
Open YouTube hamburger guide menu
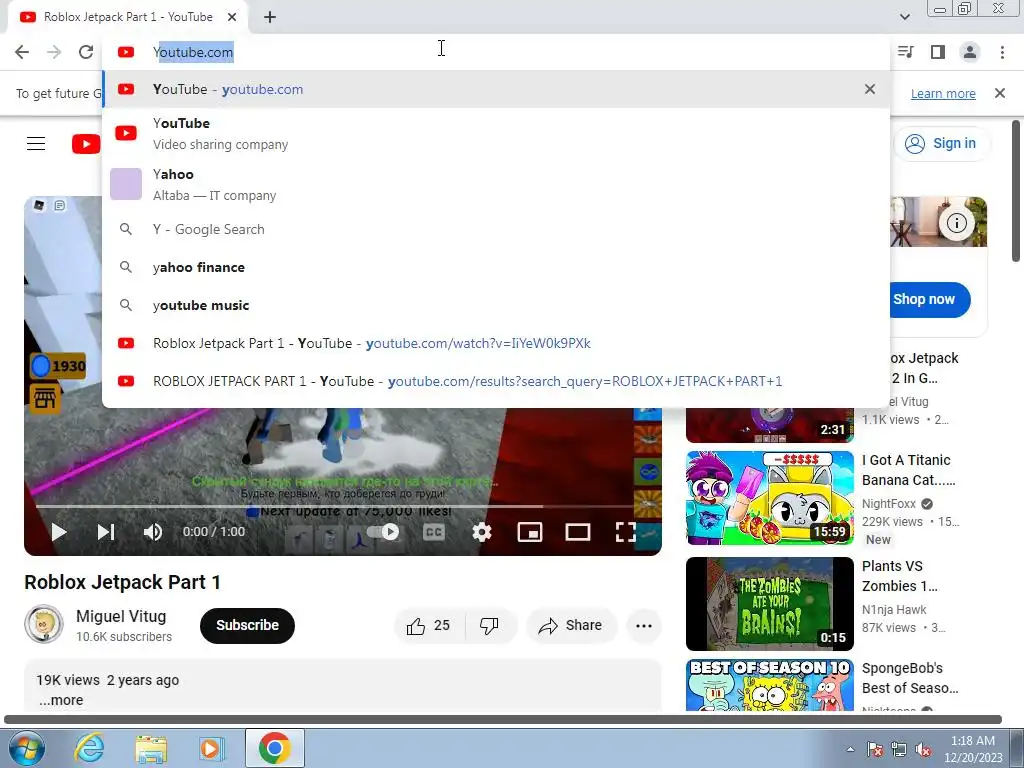click(x=36, y=143)
